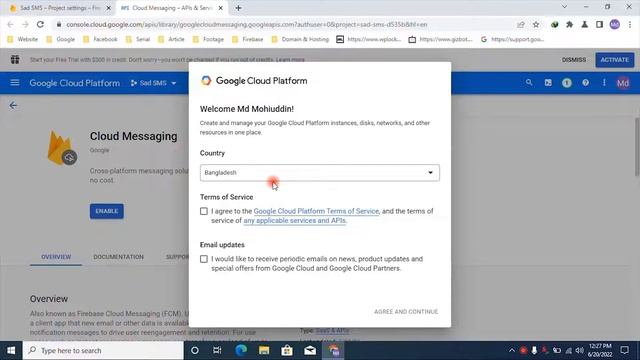Open the action center notification icon
The image size is (640, 360).
[x=624, y=350]
